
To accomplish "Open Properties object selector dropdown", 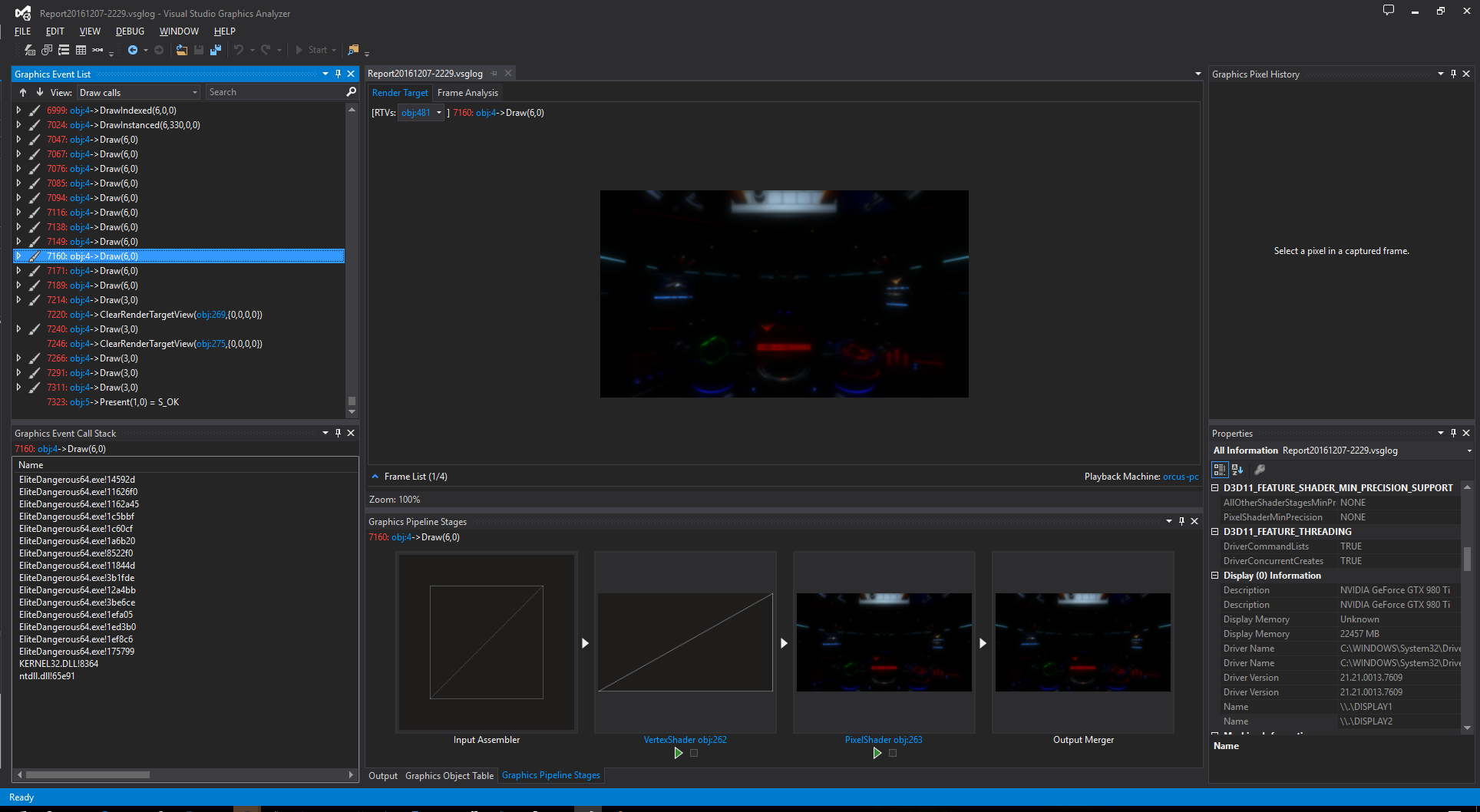I will point(1469,451).
